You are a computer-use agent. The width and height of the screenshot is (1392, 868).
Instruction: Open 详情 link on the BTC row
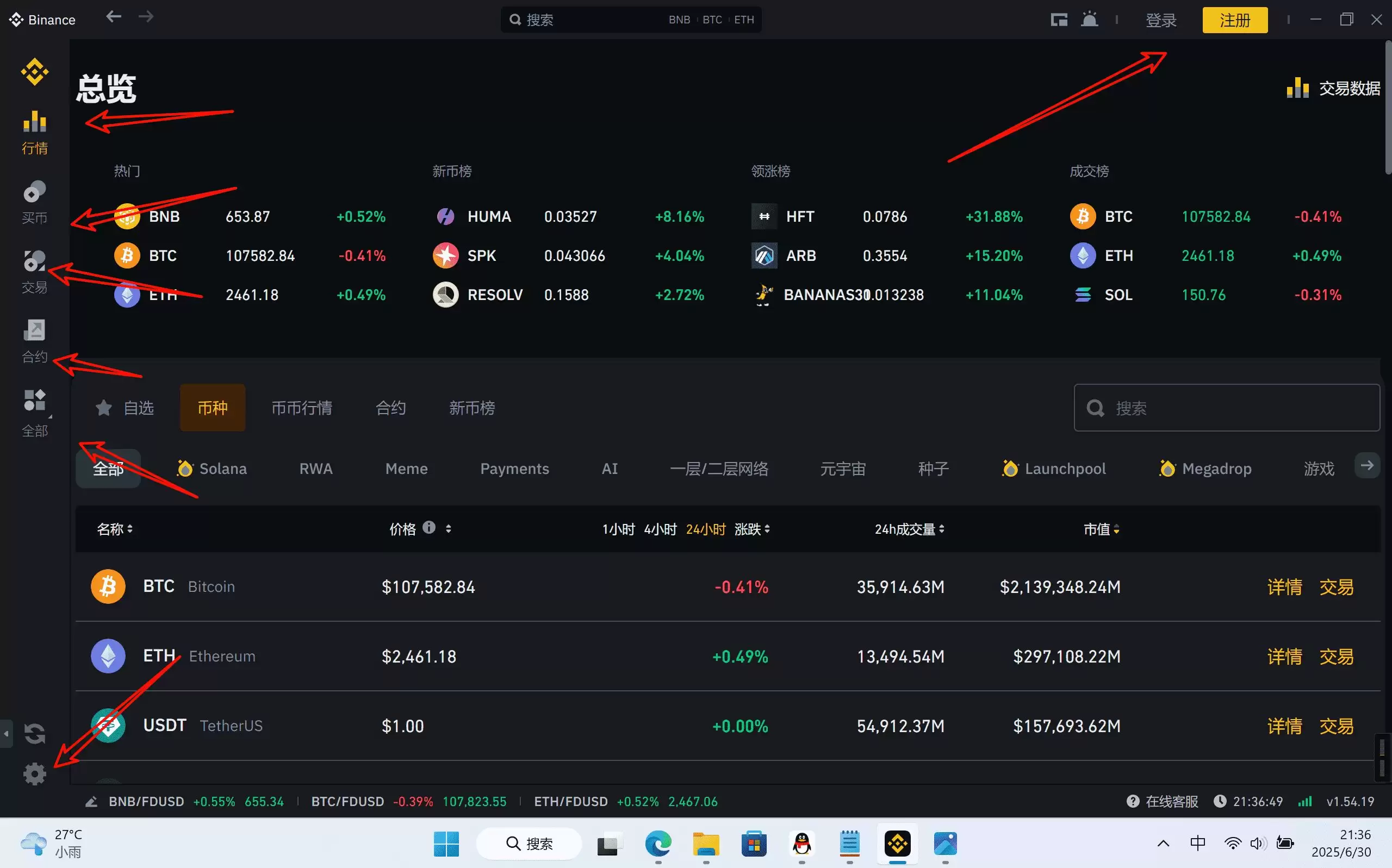1284,586
